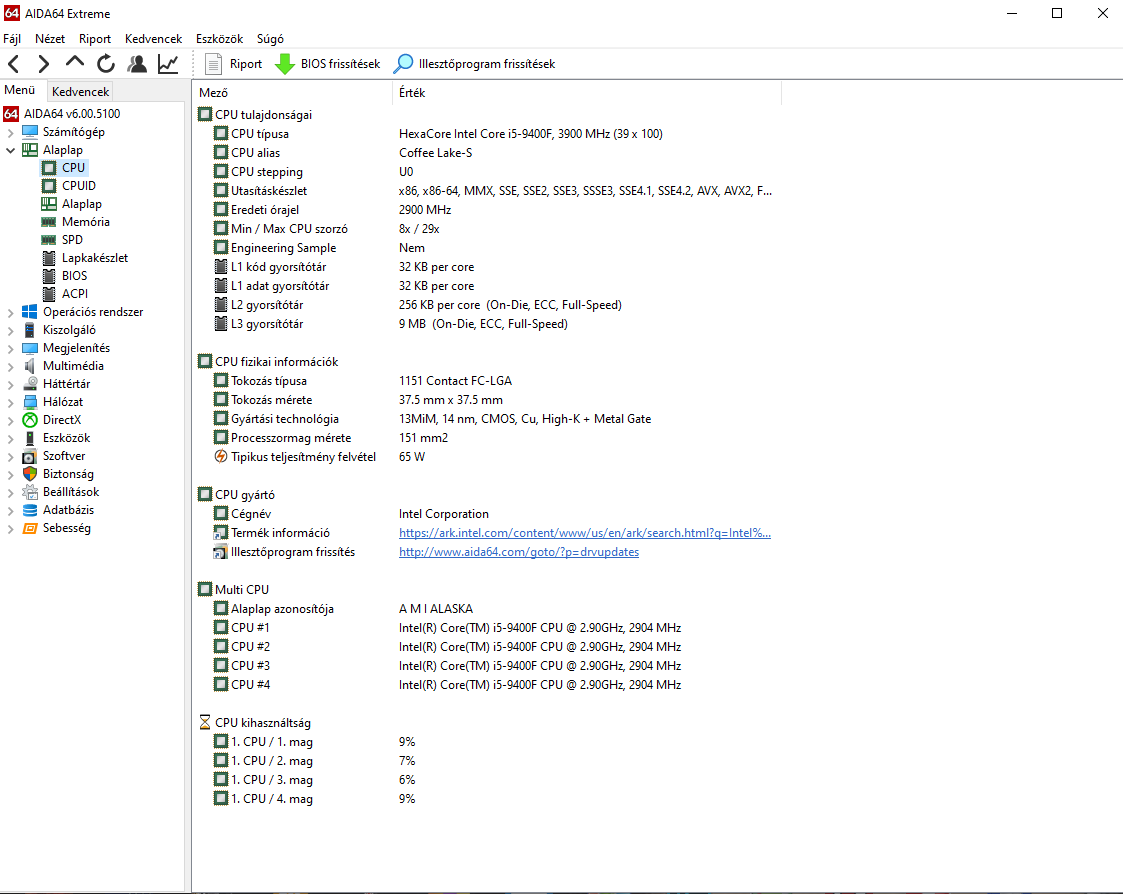Click the CPUID chip icon in tree
This screenshot has width=1123, height=894.
tap(49, 186)
